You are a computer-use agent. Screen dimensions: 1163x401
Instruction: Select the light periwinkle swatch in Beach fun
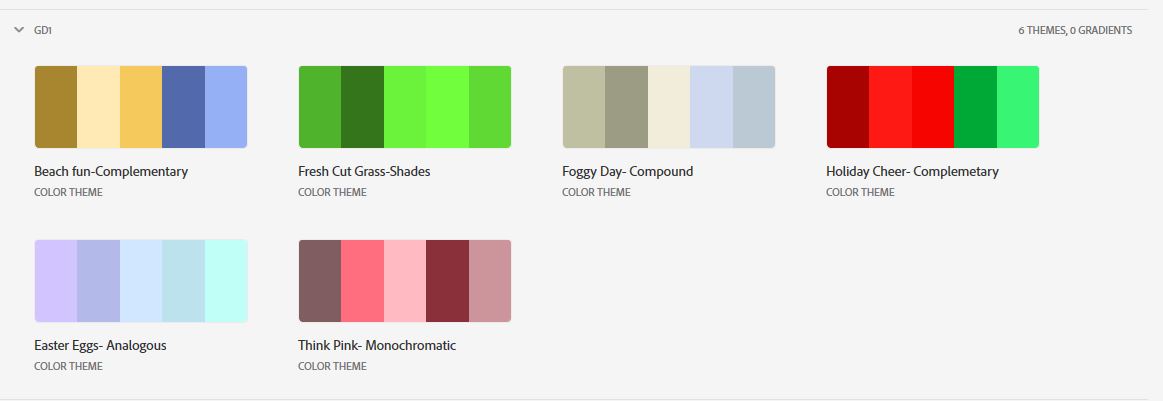click(226, 107)
